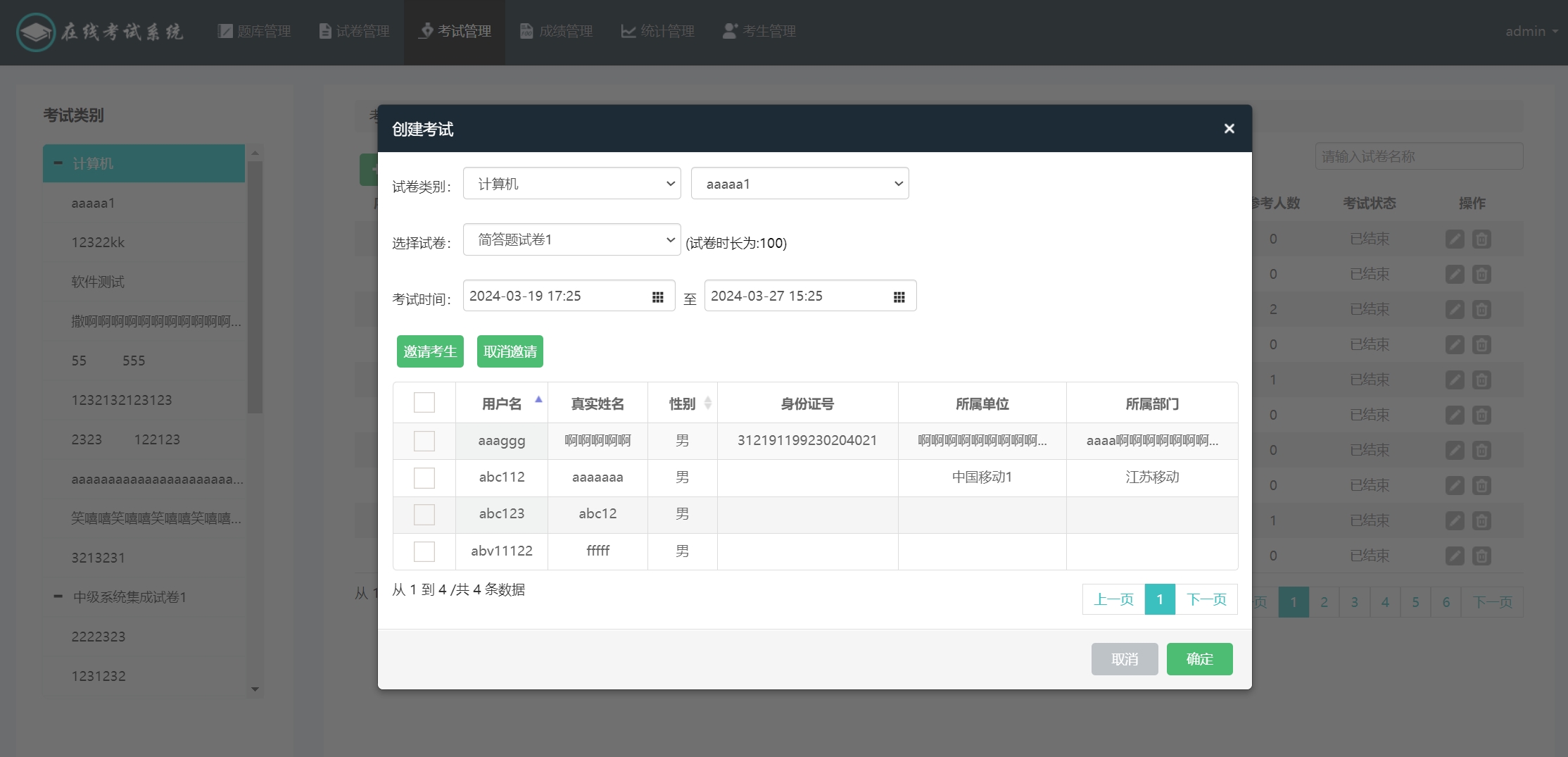Screen dimensions: 1568x757
Task: Collapse the 中级系统集成试卷1 tree node
Action: 58,596
